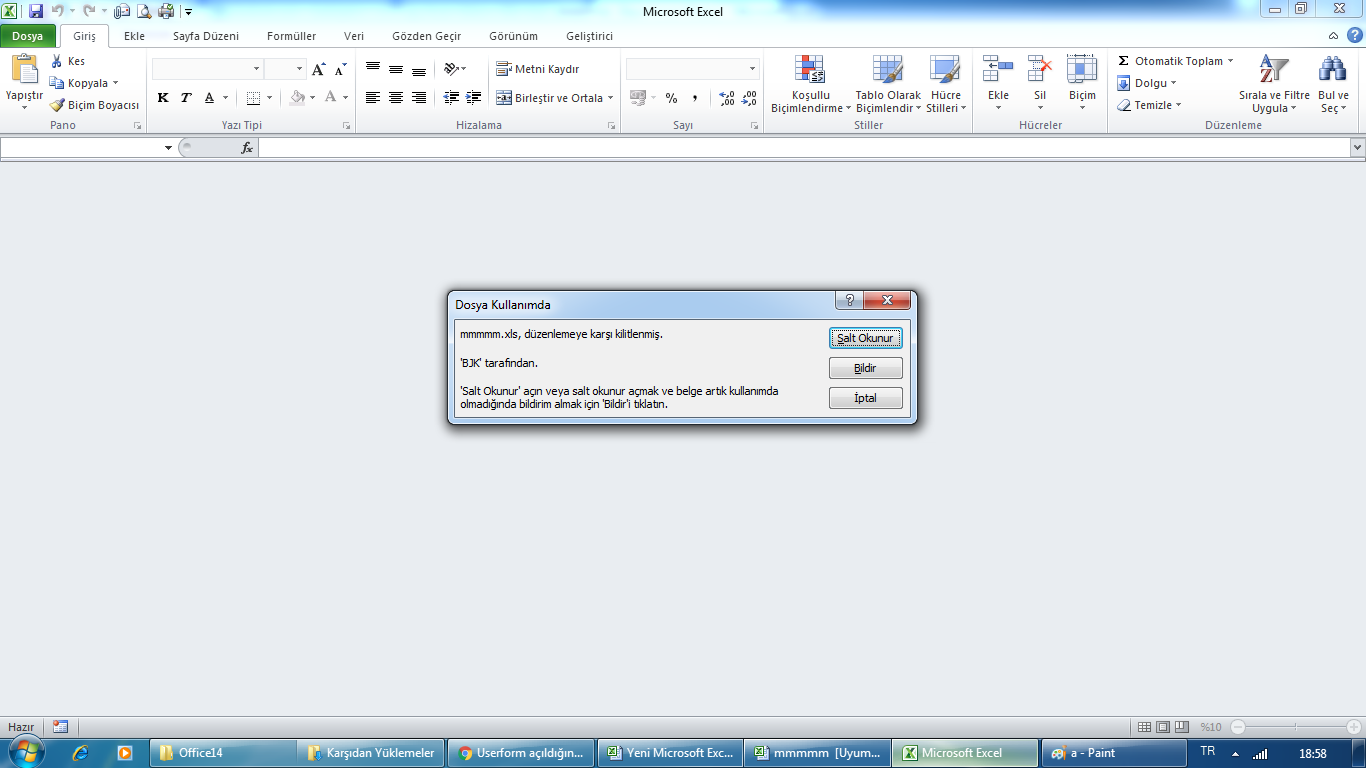Open the Temizle clear dropdown

pyautogui.click(x=1150, y=105)
